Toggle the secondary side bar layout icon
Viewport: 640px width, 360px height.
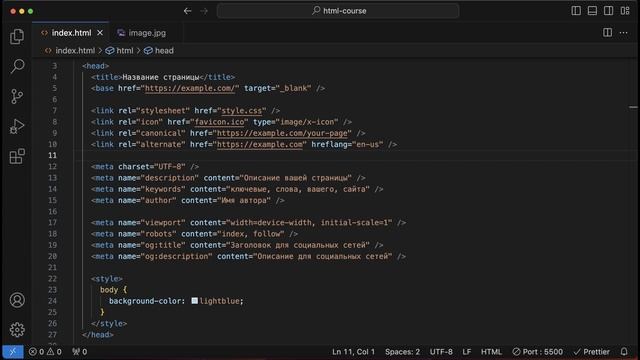(x=609, y=11)
